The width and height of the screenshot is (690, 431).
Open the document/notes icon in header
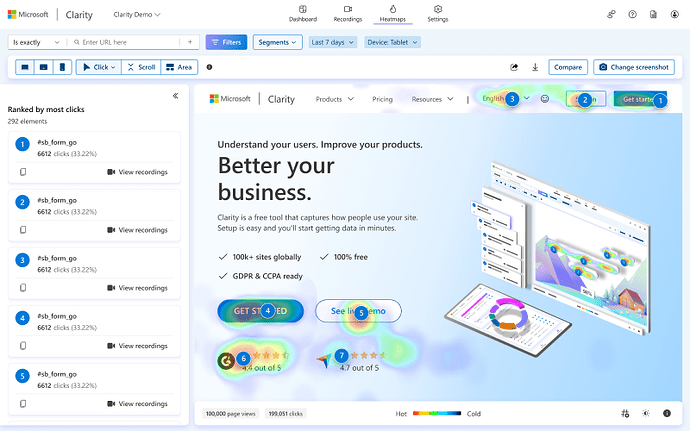point(653,15)
